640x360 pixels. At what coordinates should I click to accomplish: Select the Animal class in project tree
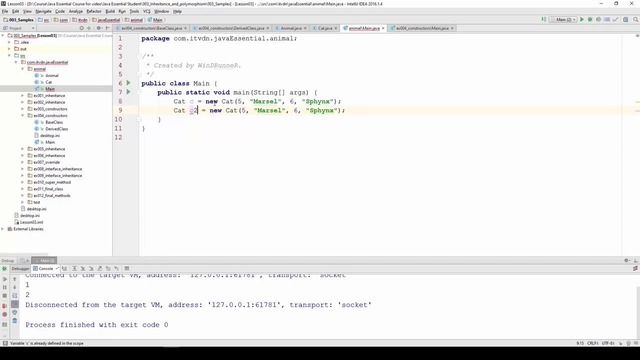point(52,76)
